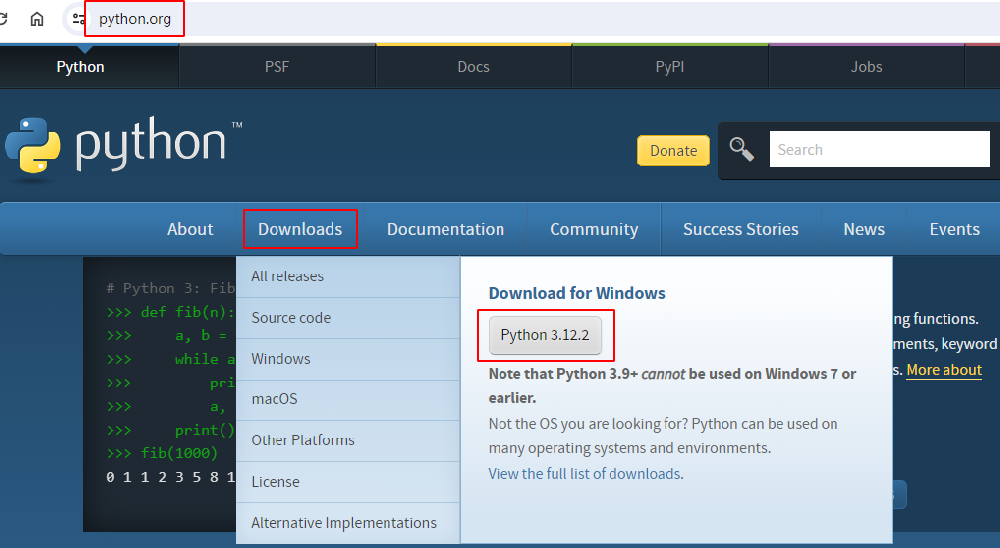Click the Search input field
Screen dimensions: 1000x548
pos(879,150)
